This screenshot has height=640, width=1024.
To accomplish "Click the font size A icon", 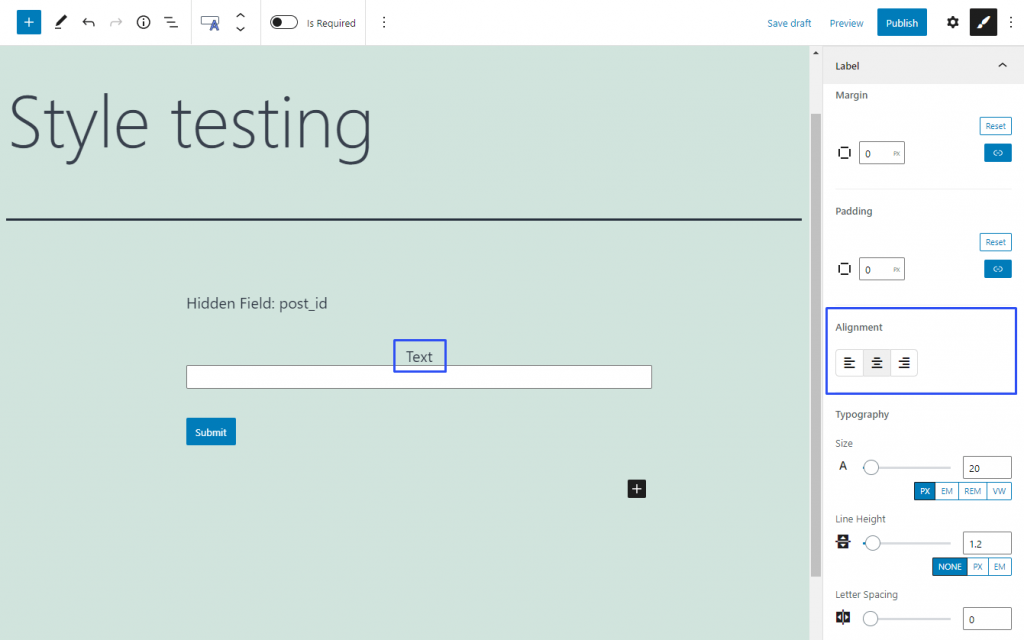I will point(843,466).
